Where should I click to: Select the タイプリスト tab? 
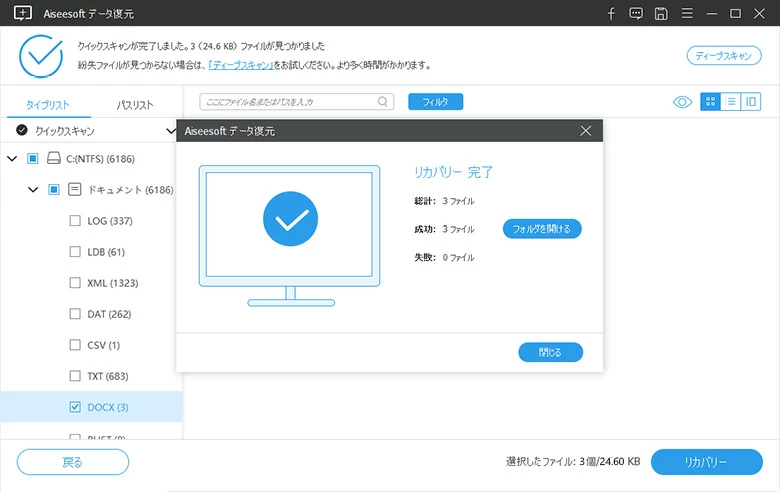tap(48, 105)
